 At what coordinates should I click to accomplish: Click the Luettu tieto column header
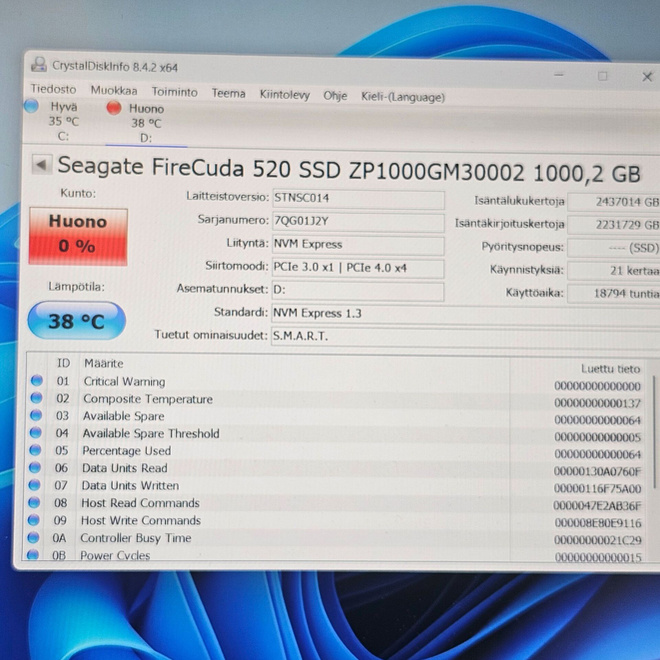click(610, 369)
